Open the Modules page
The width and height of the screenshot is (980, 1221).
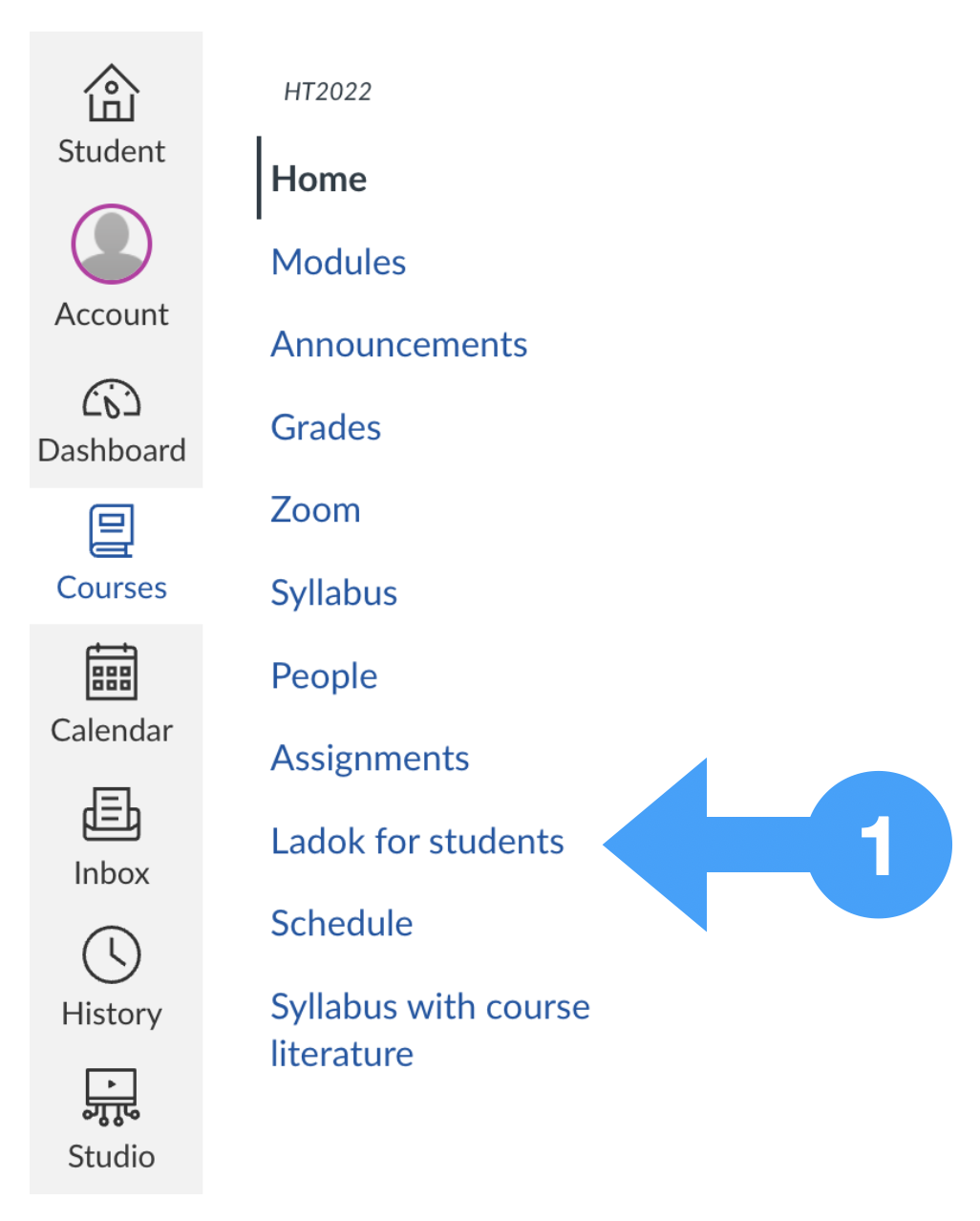click(339, 262)
